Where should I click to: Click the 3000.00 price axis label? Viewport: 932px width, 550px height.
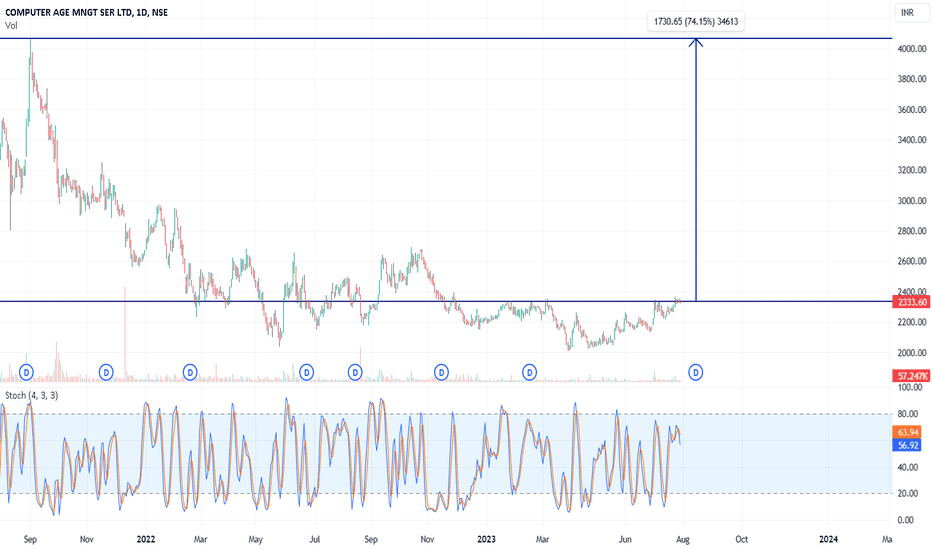(912, 201)
